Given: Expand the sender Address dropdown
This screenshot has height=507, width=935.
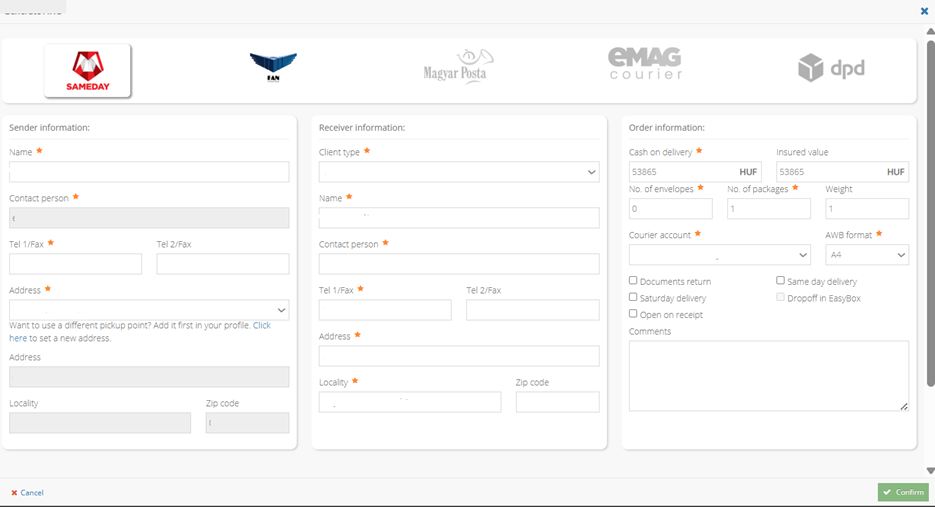Looking at the screenshot, I should (x=149, y=310).
